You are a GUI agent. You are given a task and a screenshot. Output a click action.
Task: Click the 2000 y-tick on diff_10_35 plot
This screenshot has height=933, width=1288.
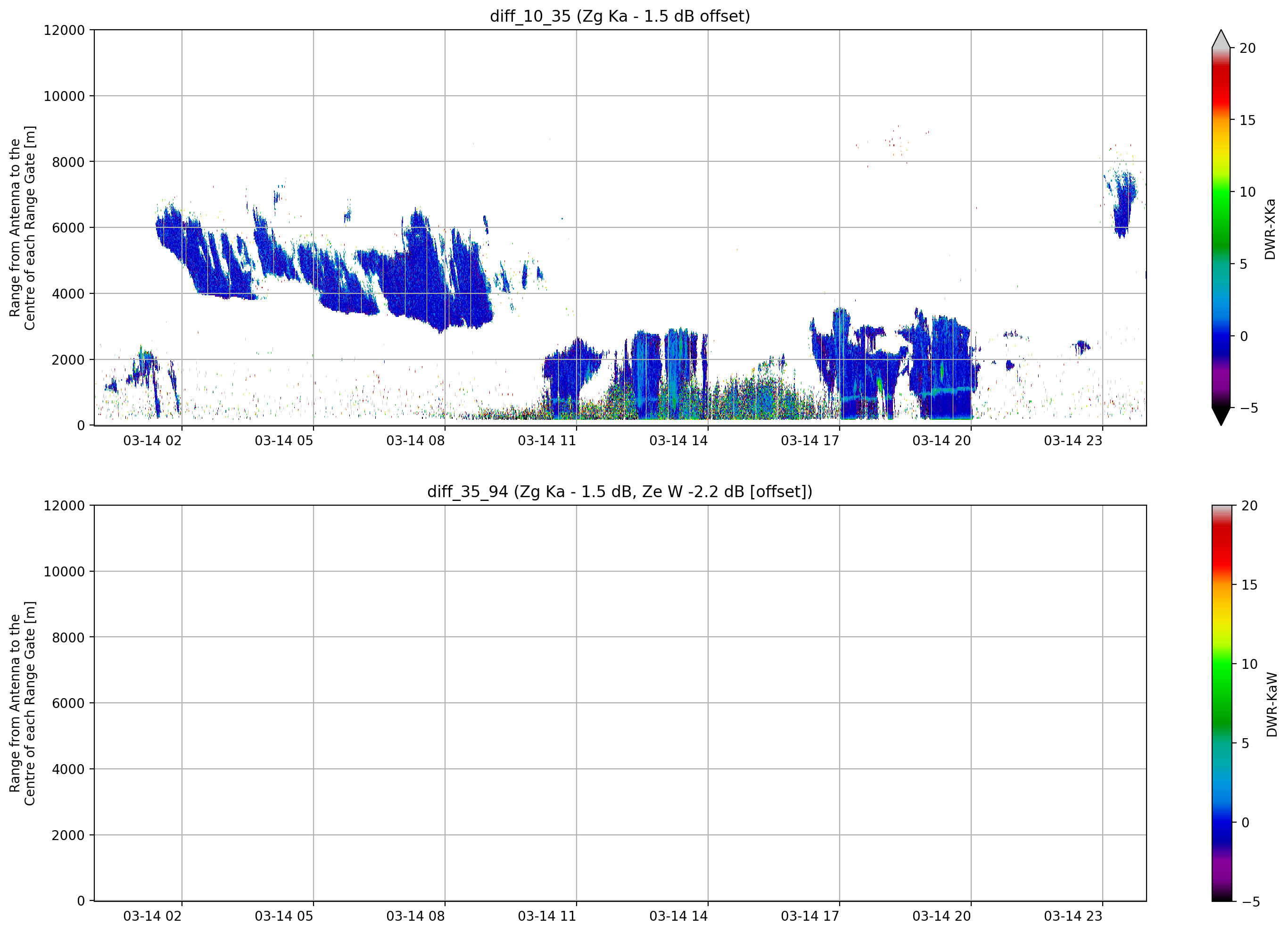(68, 360)
